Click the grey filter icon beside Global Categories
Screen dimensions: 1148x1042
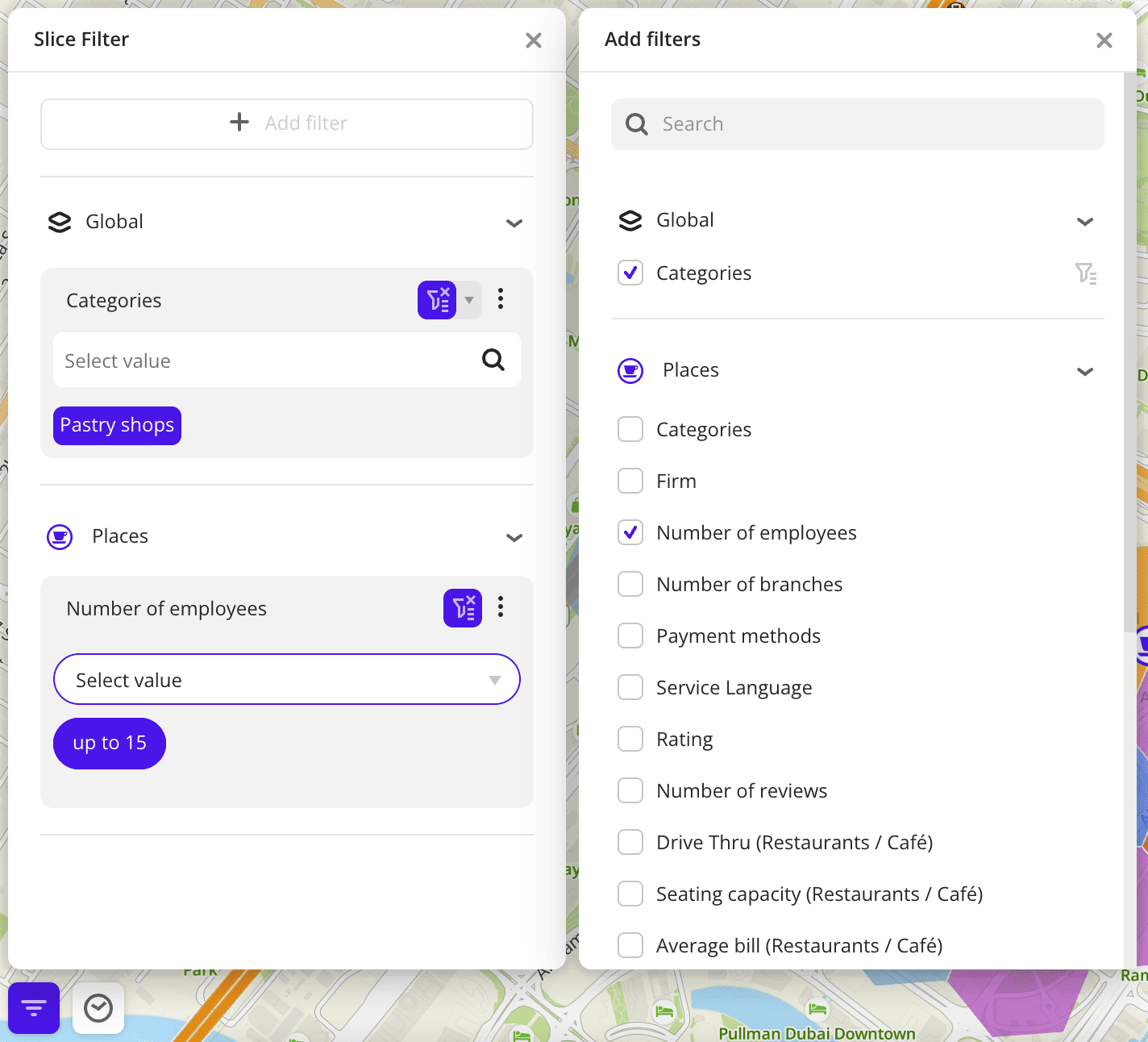(1085, 273)
